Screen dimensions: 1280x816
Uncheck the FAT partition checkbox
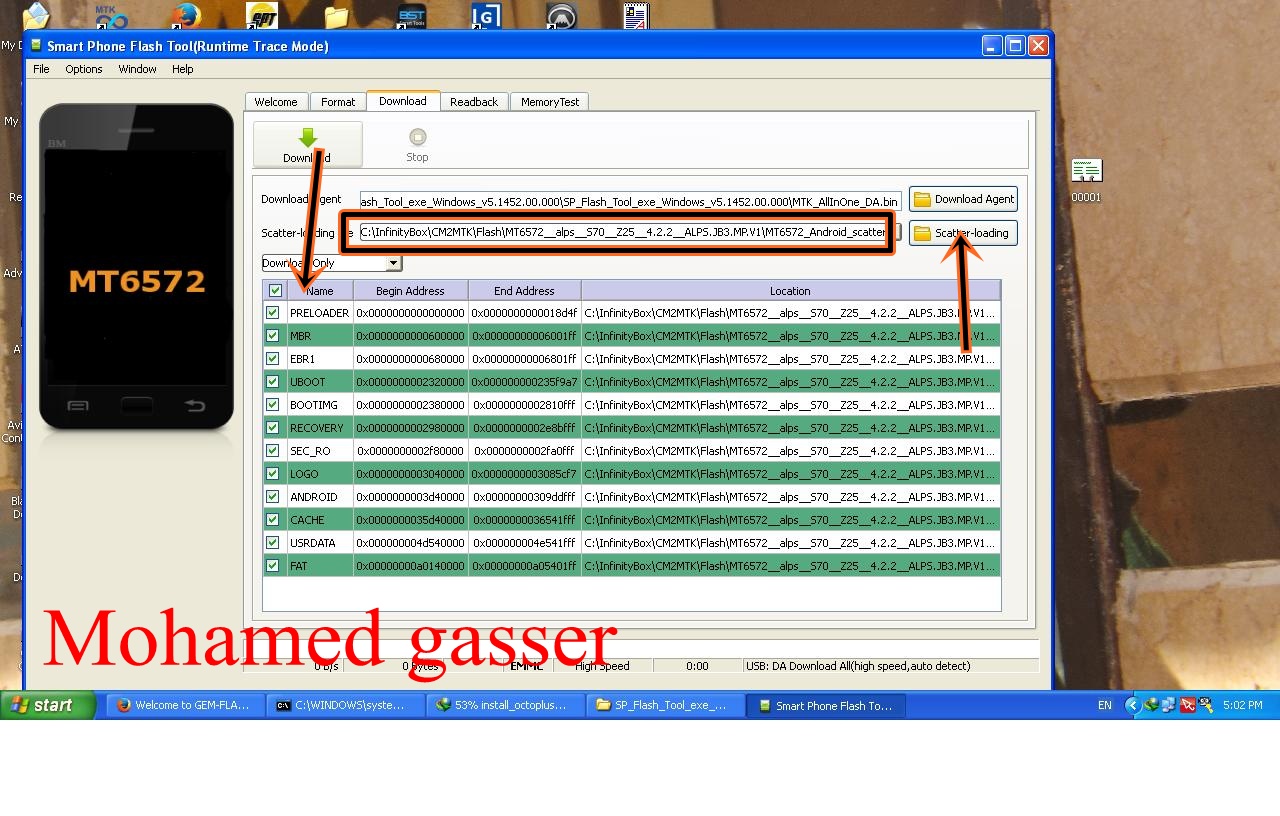tap(272, 566)
